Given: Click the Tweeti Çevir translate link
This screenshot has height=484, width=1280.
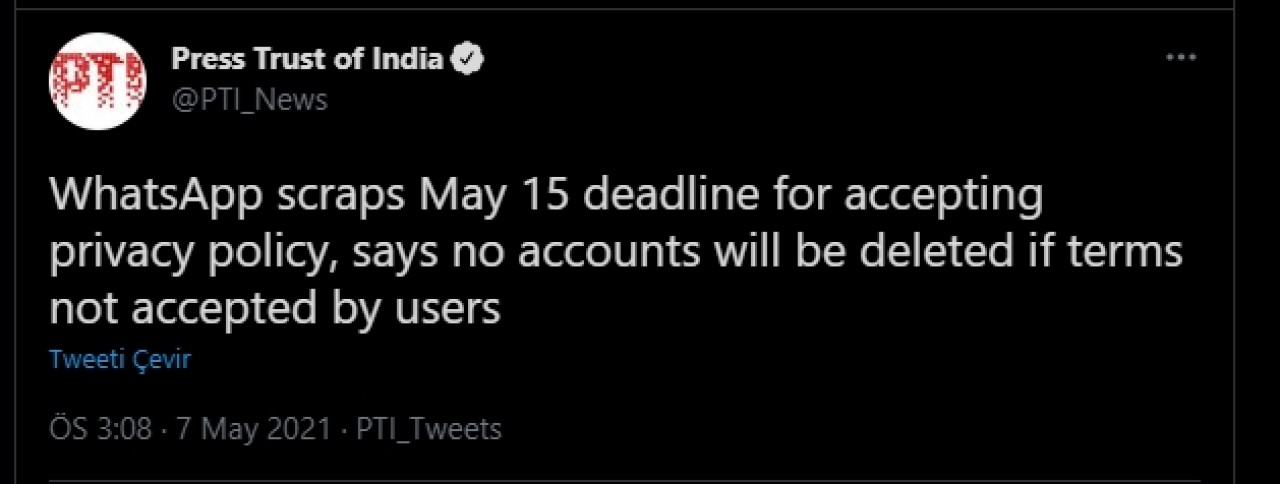Looking at the screenshot, I should coord(120,360).
